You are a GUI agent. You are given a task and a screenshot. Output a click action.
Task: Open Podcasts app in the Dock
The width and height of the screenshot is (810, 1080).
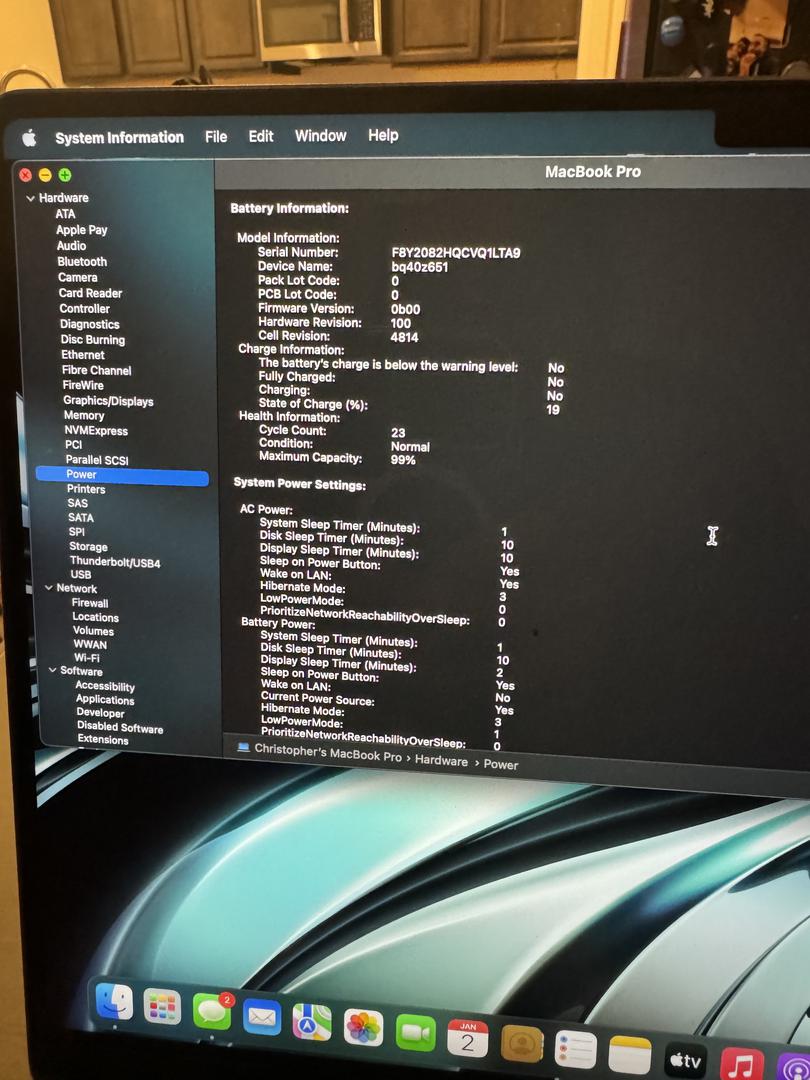pyautogui.click(x=793, y=1068)
